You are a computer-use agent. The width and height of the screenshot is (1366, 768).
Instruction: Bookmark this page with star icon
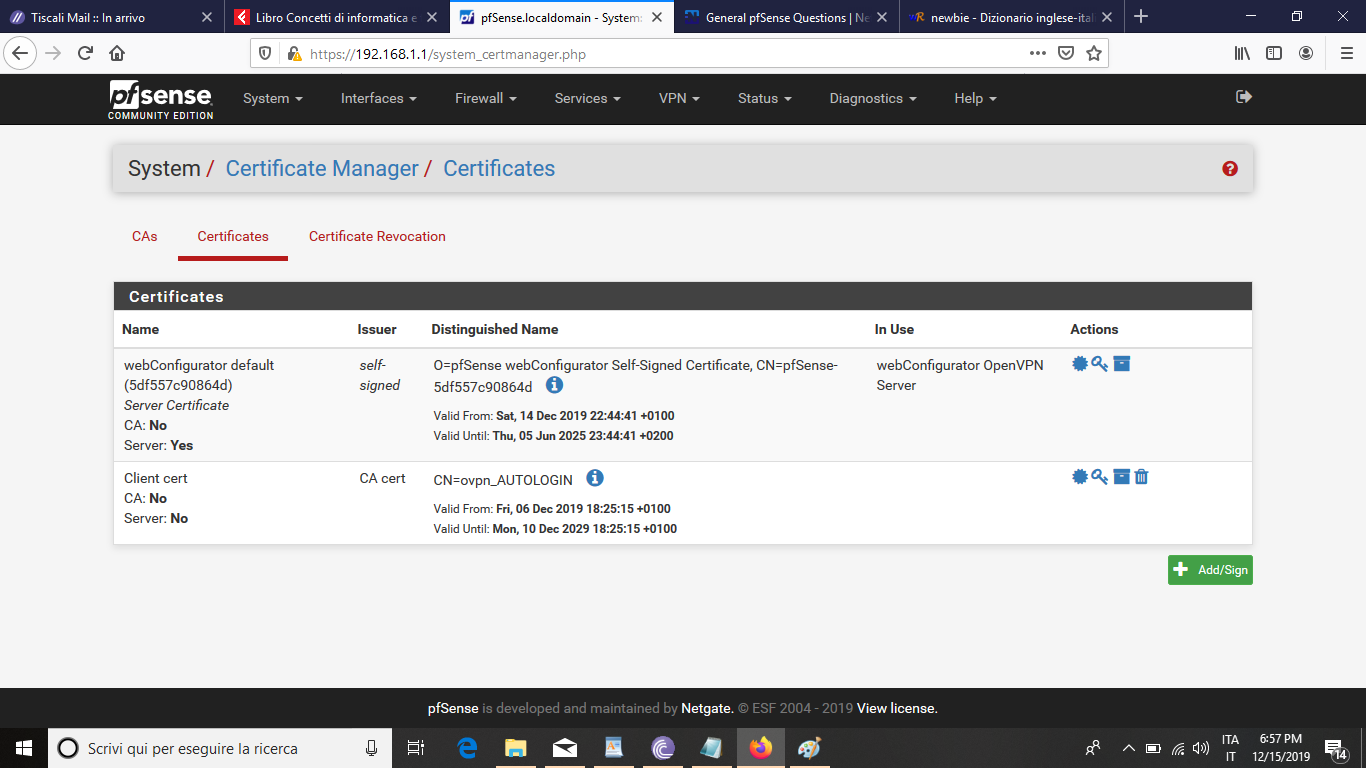point(1094,54)
